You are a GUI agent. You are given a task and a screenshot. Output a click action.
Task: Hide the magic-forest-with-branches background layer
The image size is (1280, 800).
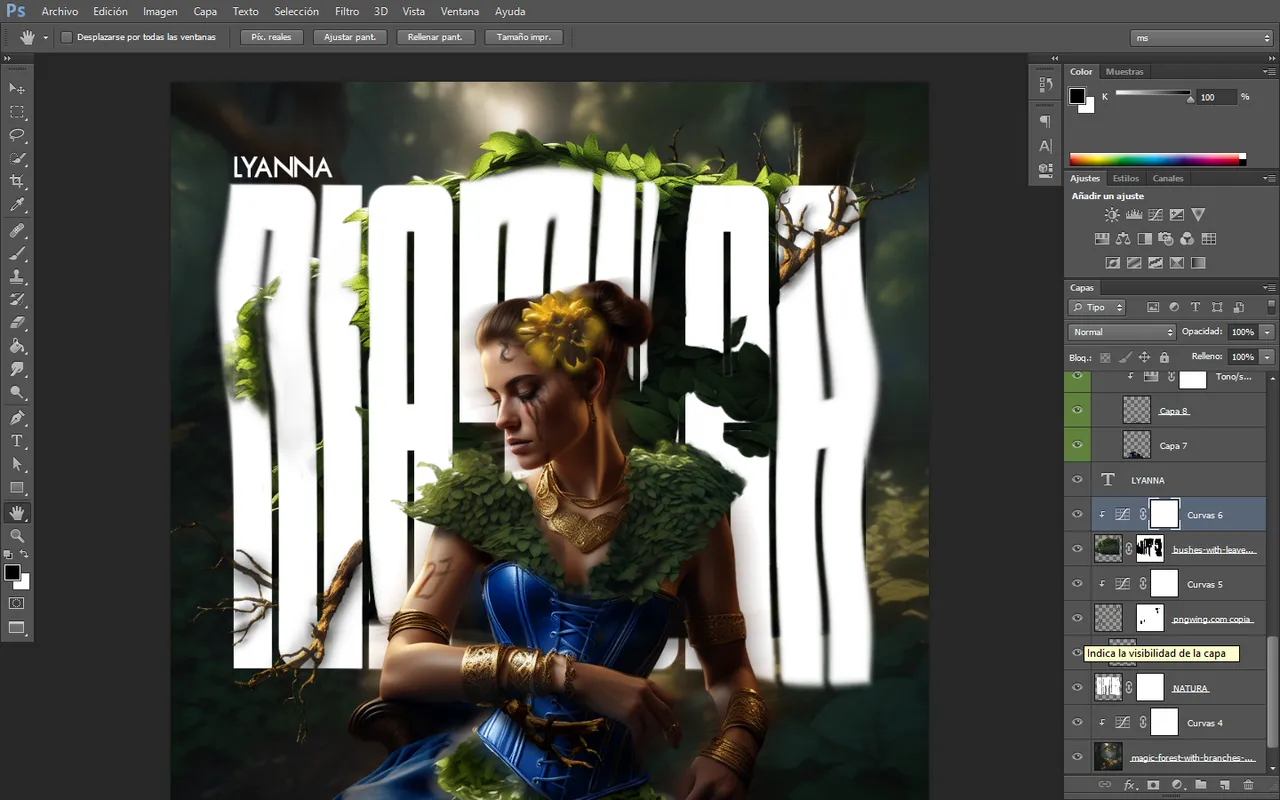(1077, 756)
